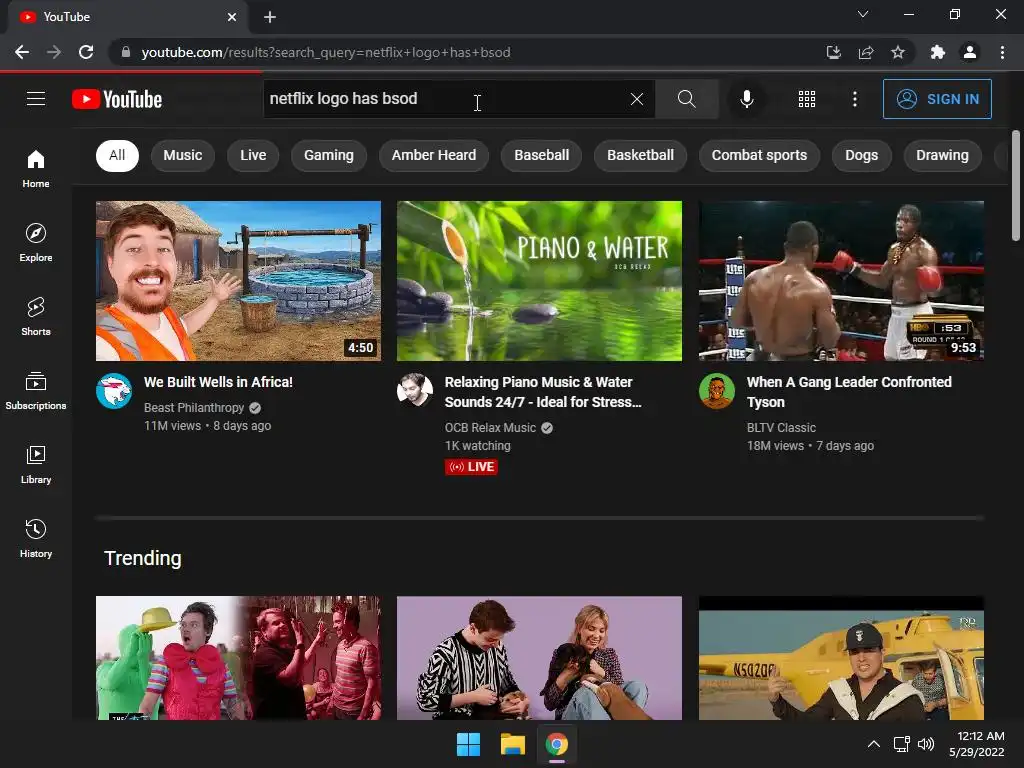This screenshot has width=1024, height=768.
Task: Open We Built Wells in Africa thumbnail
Action: tap(238, 281)
